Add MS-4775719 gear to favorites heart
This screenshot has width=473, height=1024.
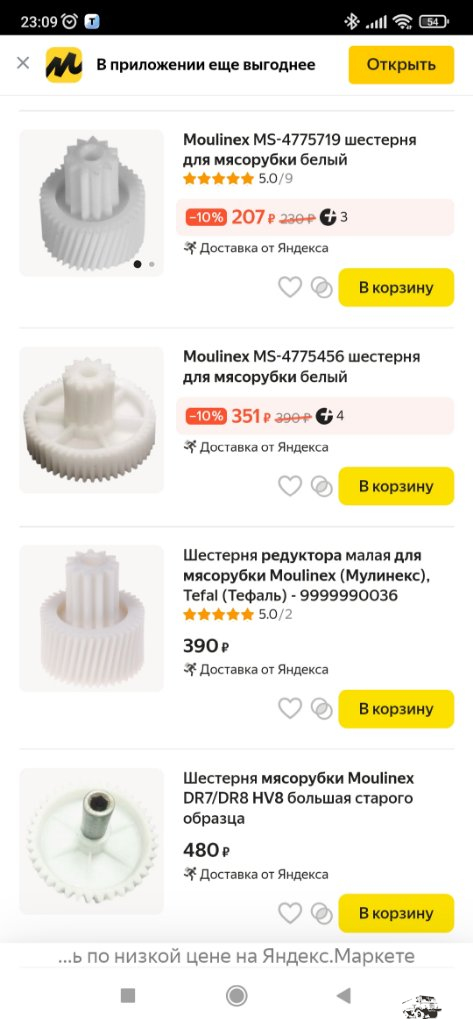click(x=290, y=287)
